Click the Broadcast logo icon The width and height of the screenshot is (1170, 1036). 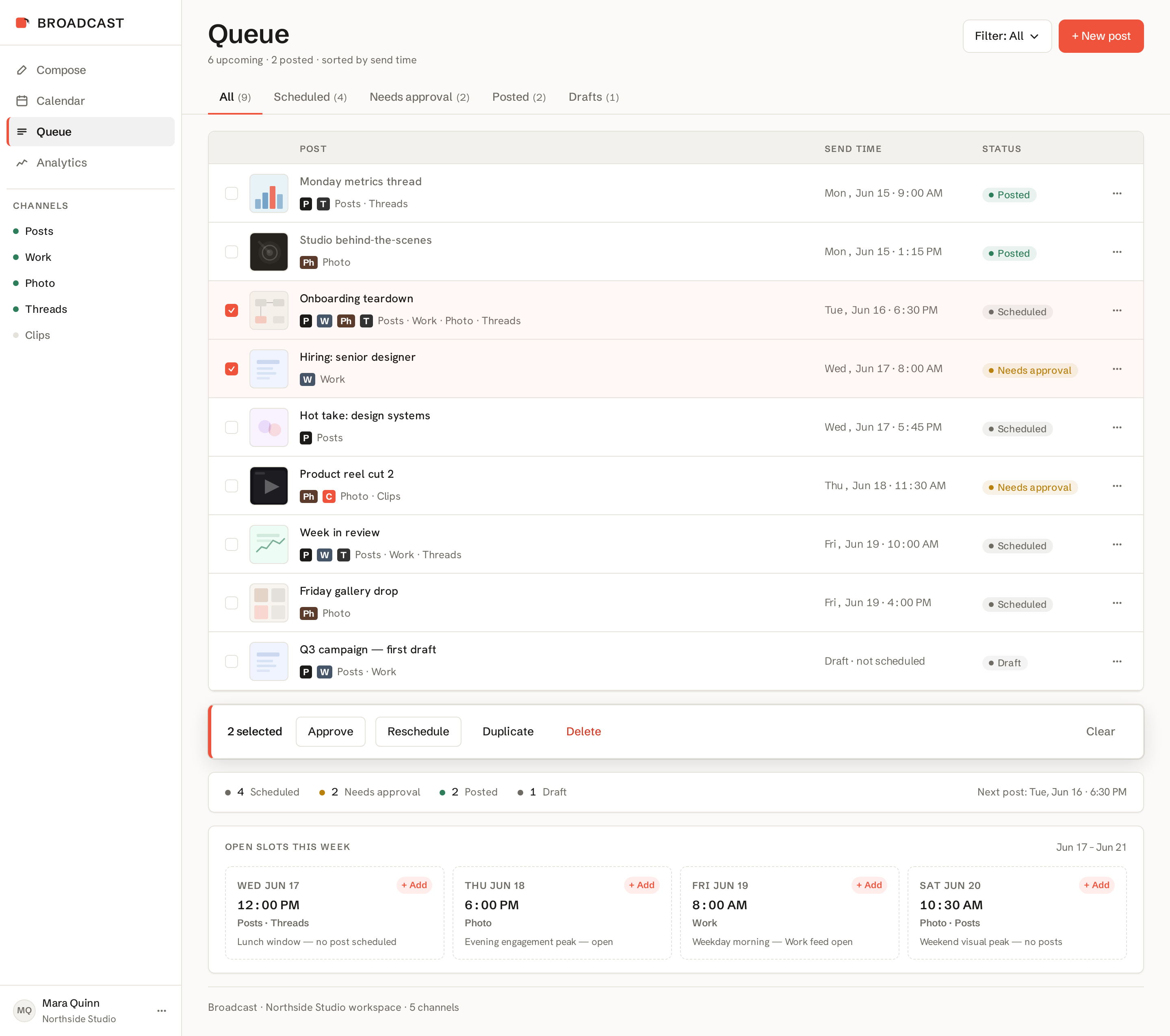22,23
